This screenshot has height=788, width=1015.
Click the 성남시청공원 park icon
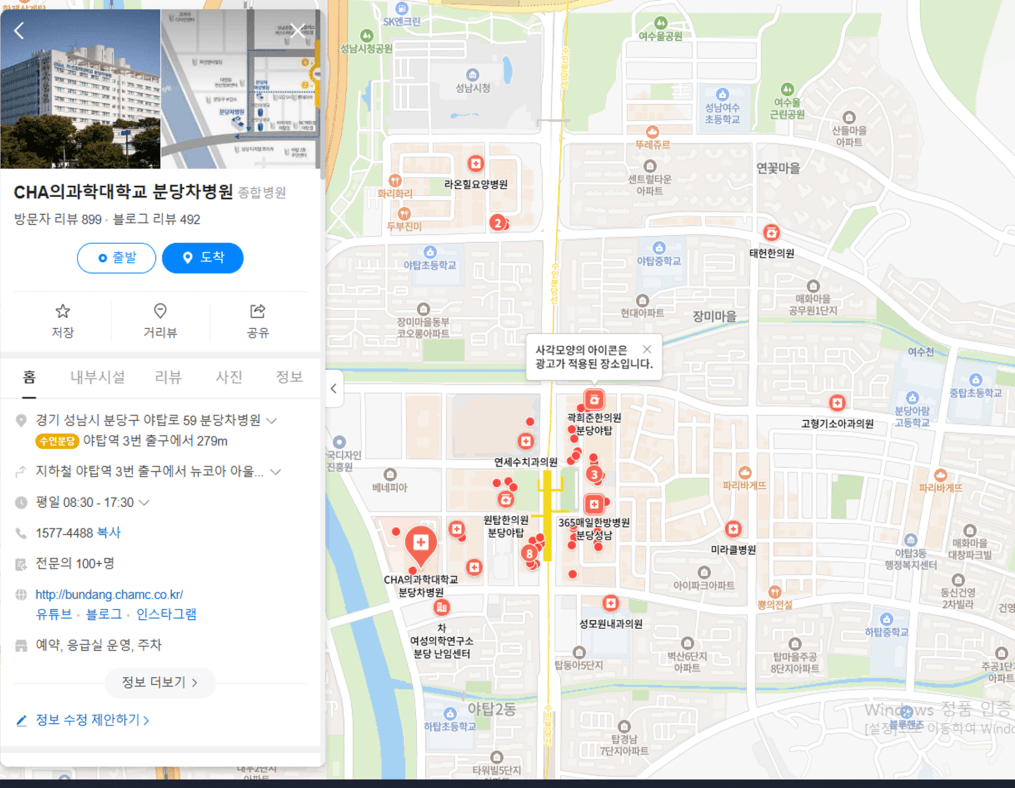coord(366,35)
